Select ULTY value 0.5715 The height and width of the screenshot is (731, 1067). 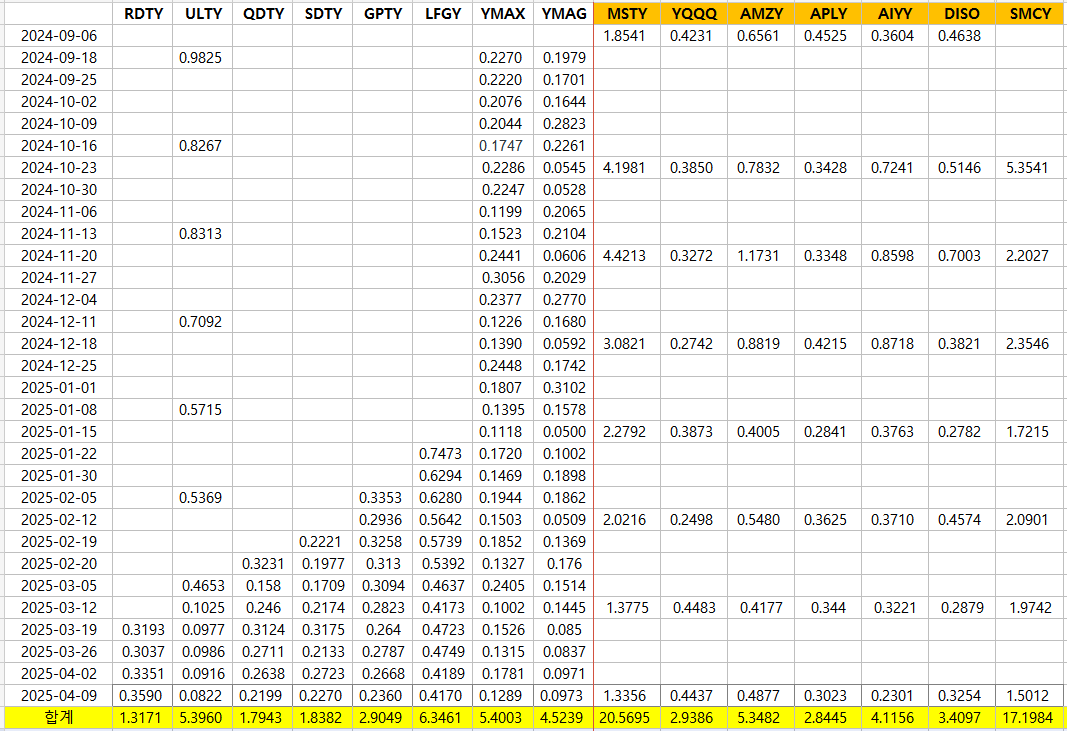tap(203, 410)
